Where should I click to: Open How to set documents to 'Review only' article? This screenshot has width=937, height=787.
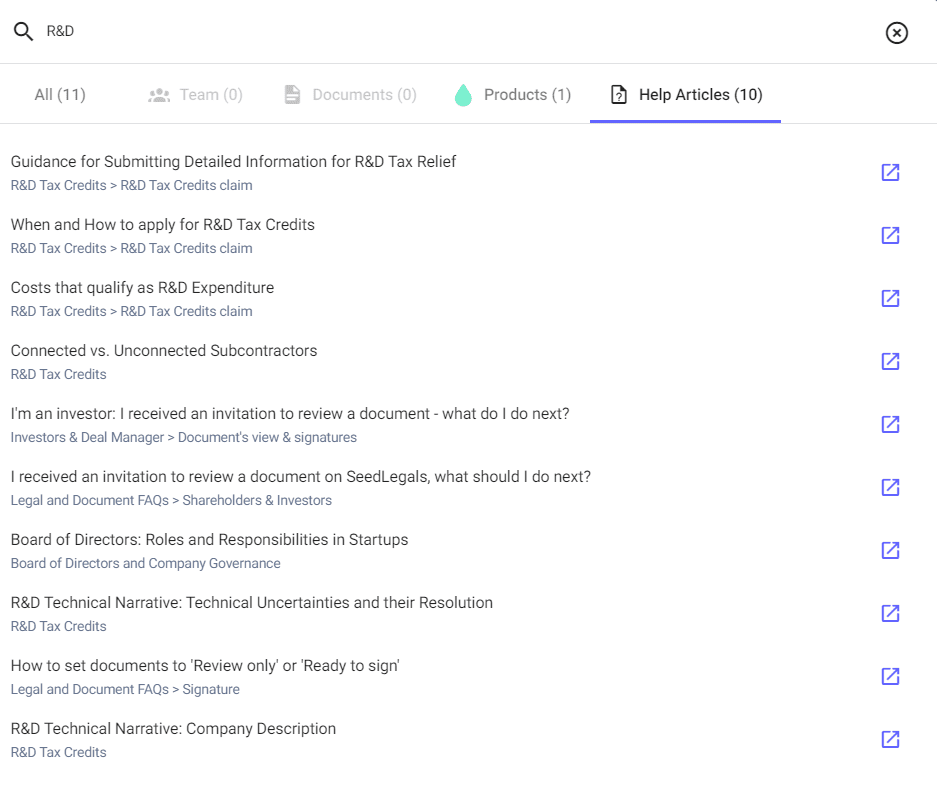(x=205, y=666)
